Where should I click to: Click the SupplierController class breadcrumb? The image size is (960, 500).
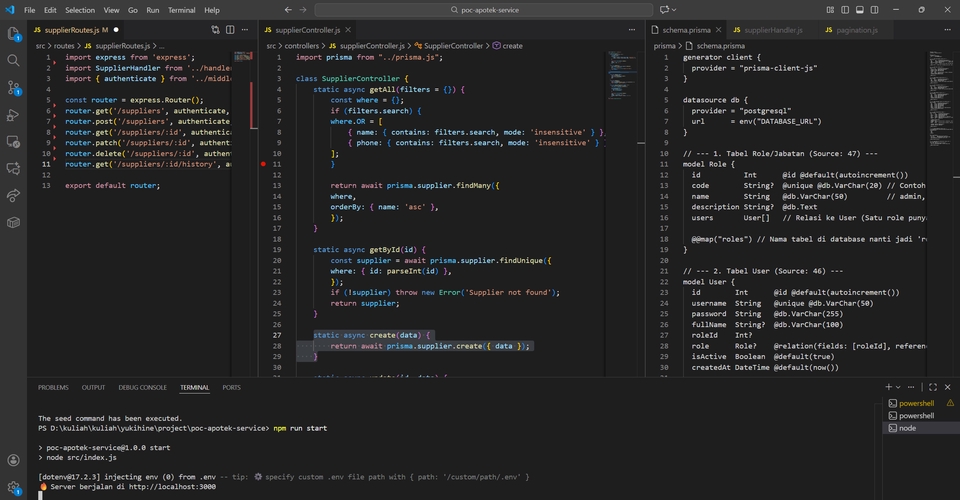click(449, 46)
